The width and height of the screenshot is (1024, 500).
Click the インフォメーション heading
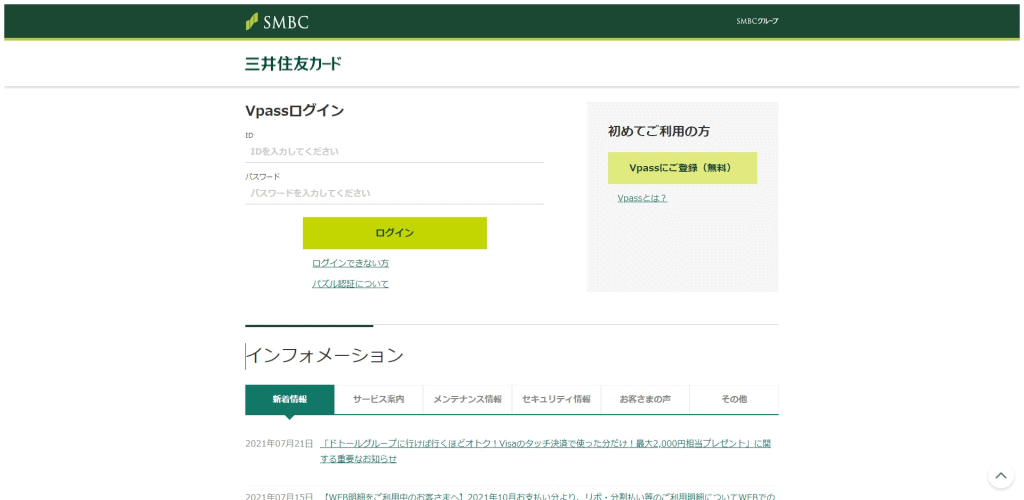pos(325,356)
